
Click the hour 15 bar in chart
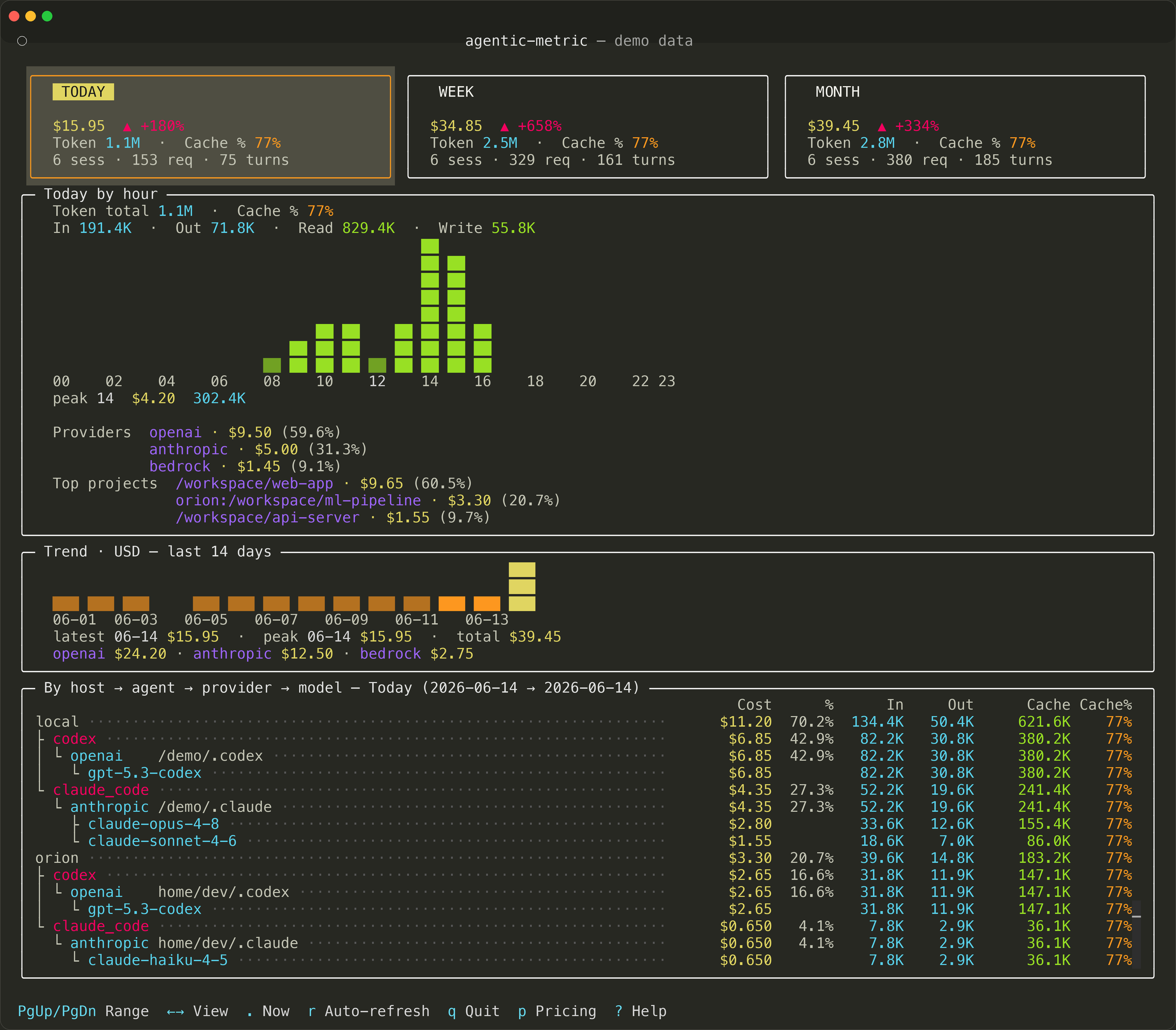click(456, 314)
